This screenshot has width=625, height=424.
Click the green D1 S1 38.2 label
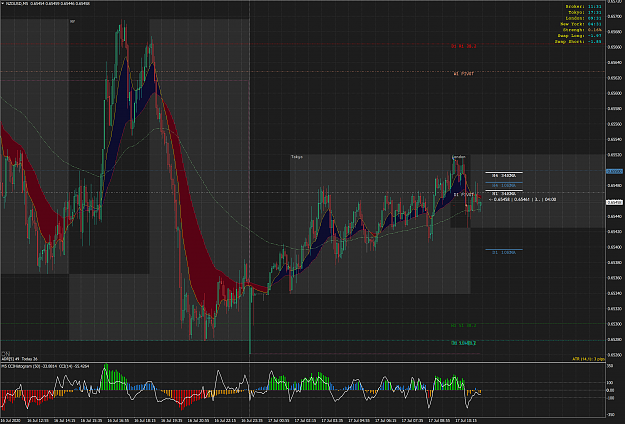464,326
